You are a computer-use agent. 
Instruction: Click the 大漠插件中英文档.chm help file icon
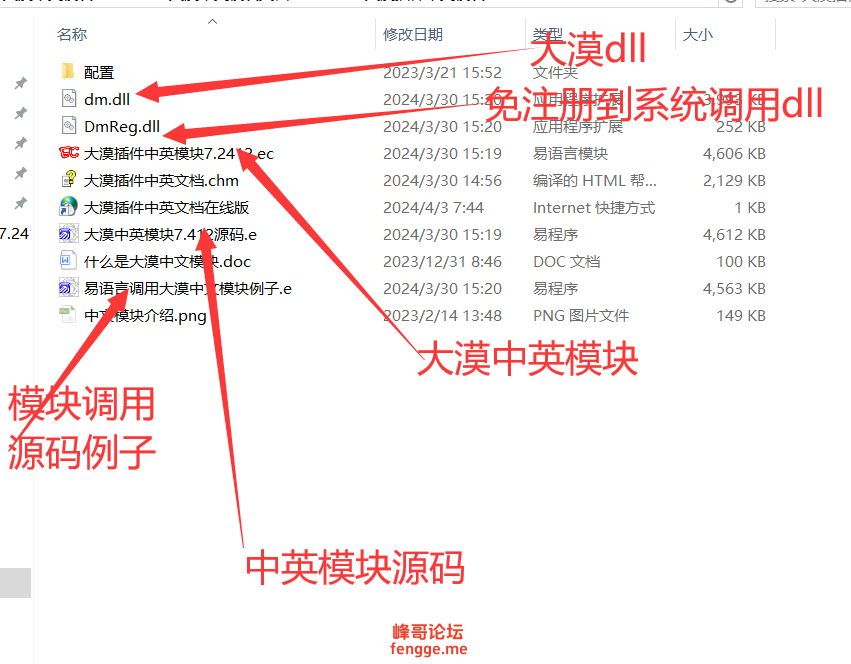point(69,179)
